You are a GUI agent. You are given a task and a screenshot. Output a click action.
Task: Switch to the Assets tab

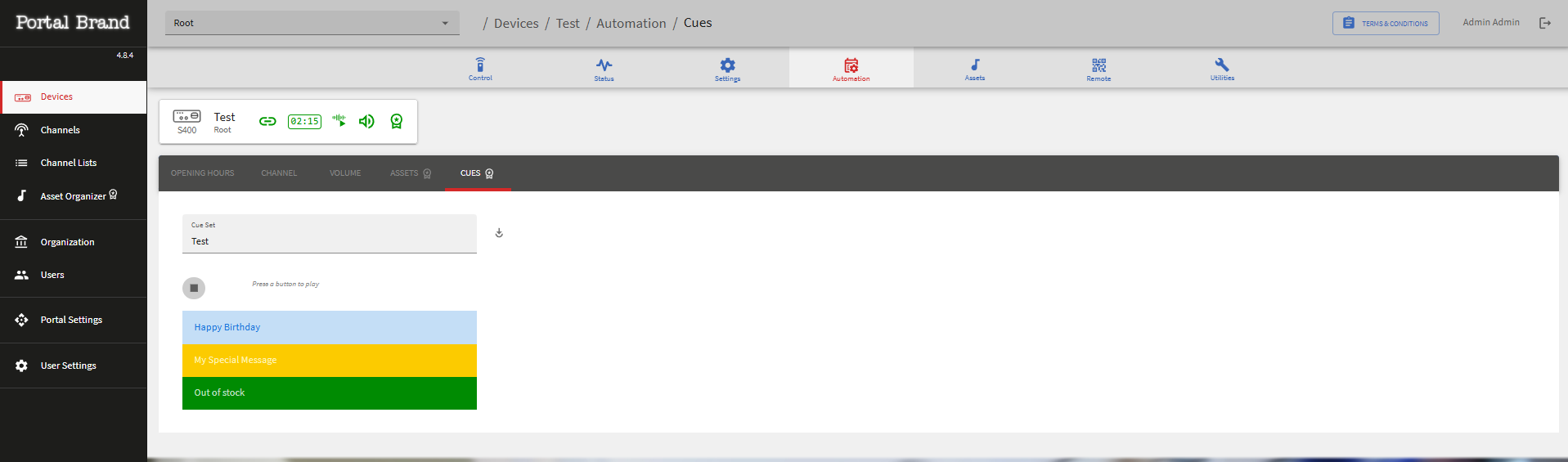pos(411,173)
